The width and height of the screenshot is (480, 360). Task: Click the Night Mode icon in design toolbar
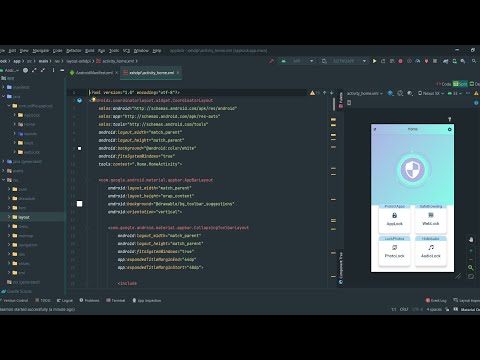(x=410, y=93)
